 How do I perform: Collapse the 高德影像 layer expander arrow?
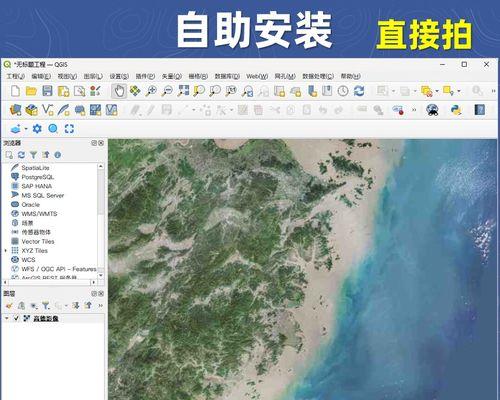6,318
